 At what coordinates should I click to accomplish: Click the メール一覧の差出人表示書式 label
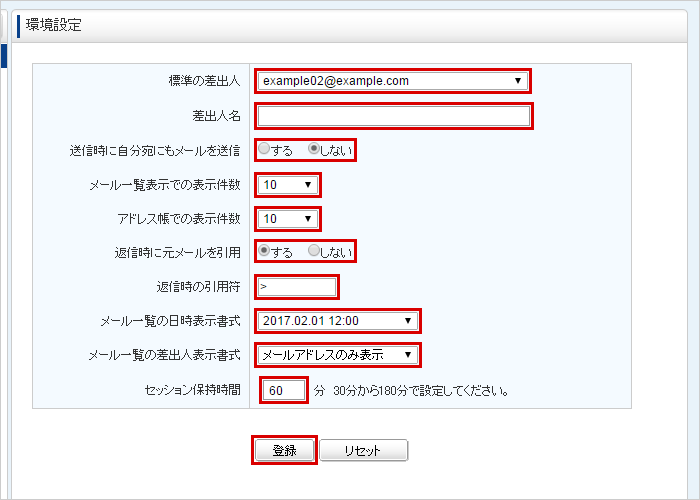[x=164, y=355]
